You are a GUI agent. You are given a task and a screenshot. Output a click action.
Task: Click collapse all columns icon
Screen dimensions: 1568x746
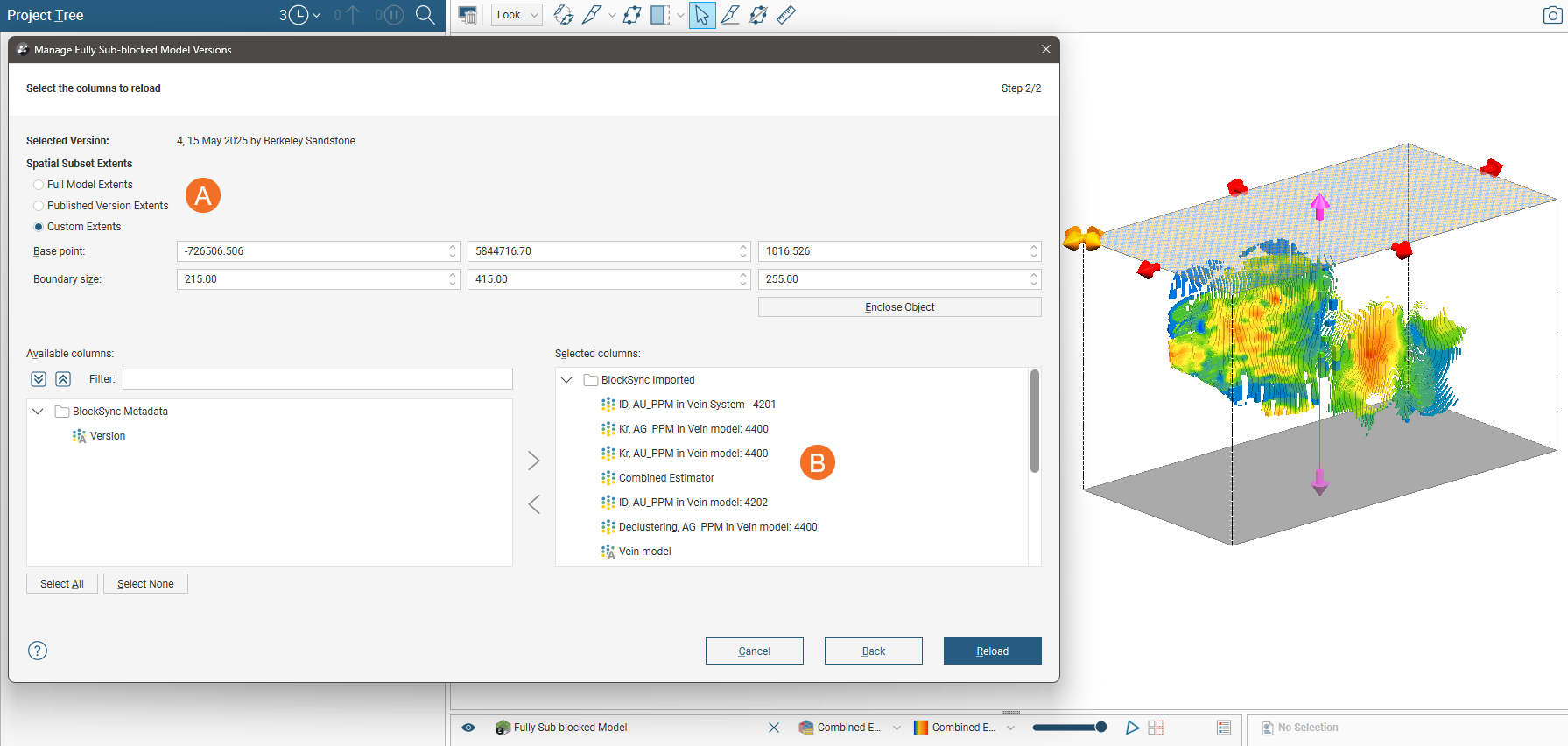click(63, 379)
